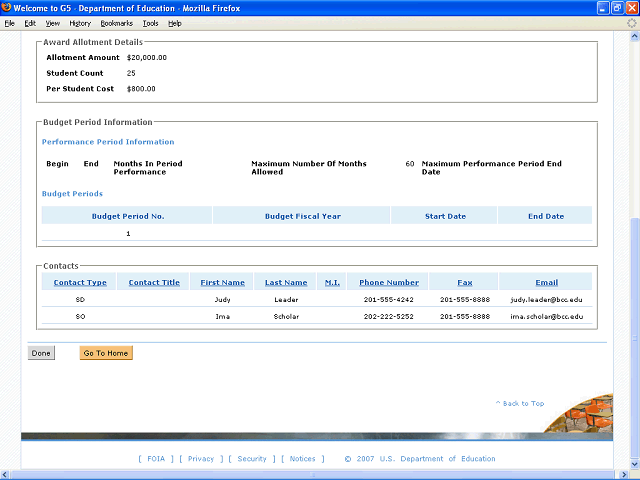Sort contacts by Contact Type column
The image size is (640, 480).
point(80,283)
